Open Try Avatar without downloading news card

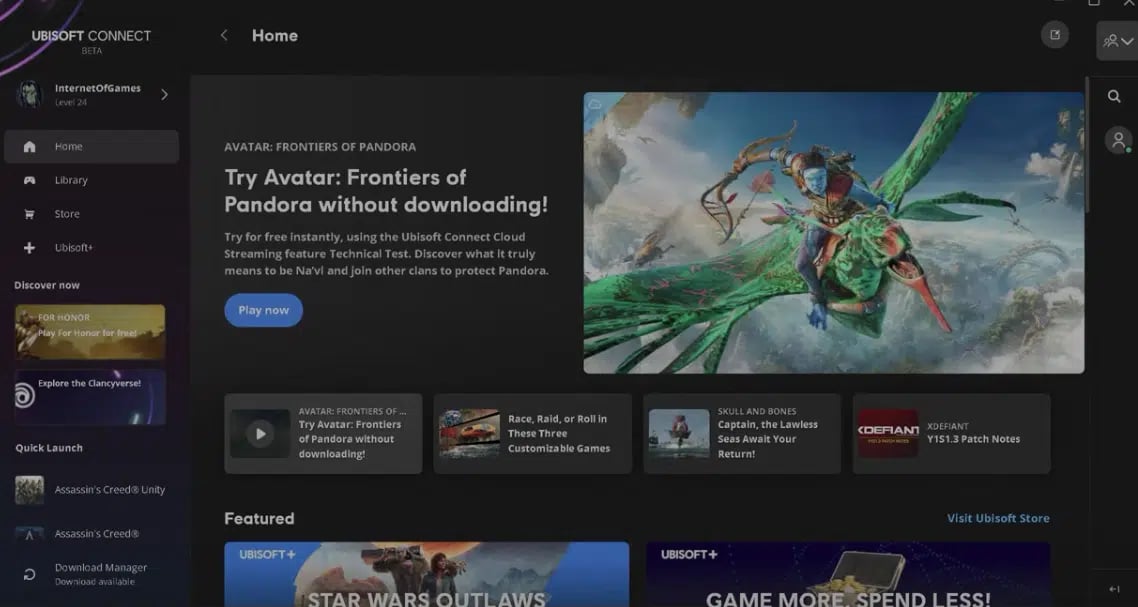pyautogui.click(x=323, y=433)
